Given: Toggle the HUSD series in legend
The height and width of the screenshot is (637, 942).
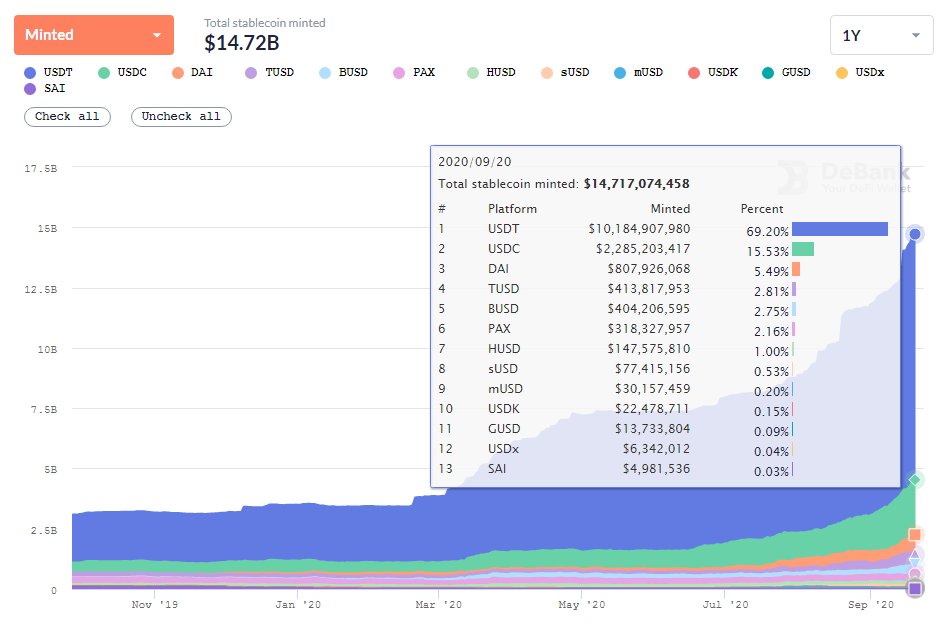Looking at the screenshot, I should tap(491, 72).
